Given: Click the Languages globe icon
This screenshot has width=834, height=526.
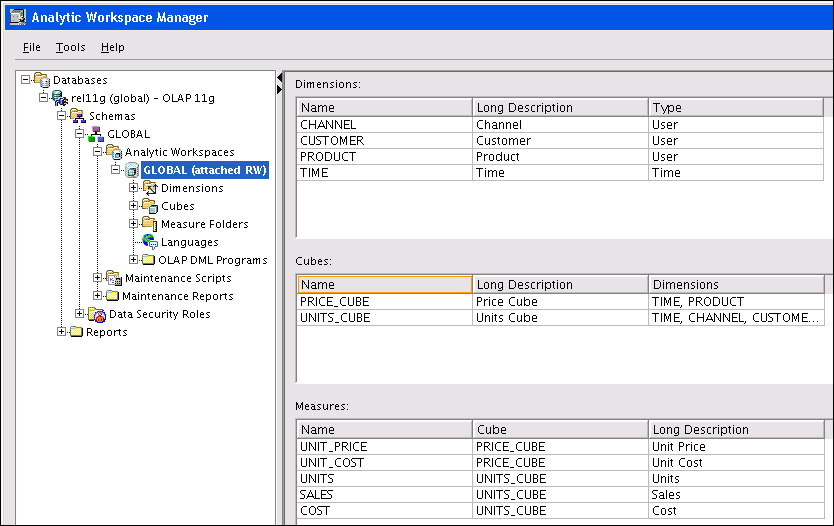Looking at the screenshot, I should tap(150, 242).
